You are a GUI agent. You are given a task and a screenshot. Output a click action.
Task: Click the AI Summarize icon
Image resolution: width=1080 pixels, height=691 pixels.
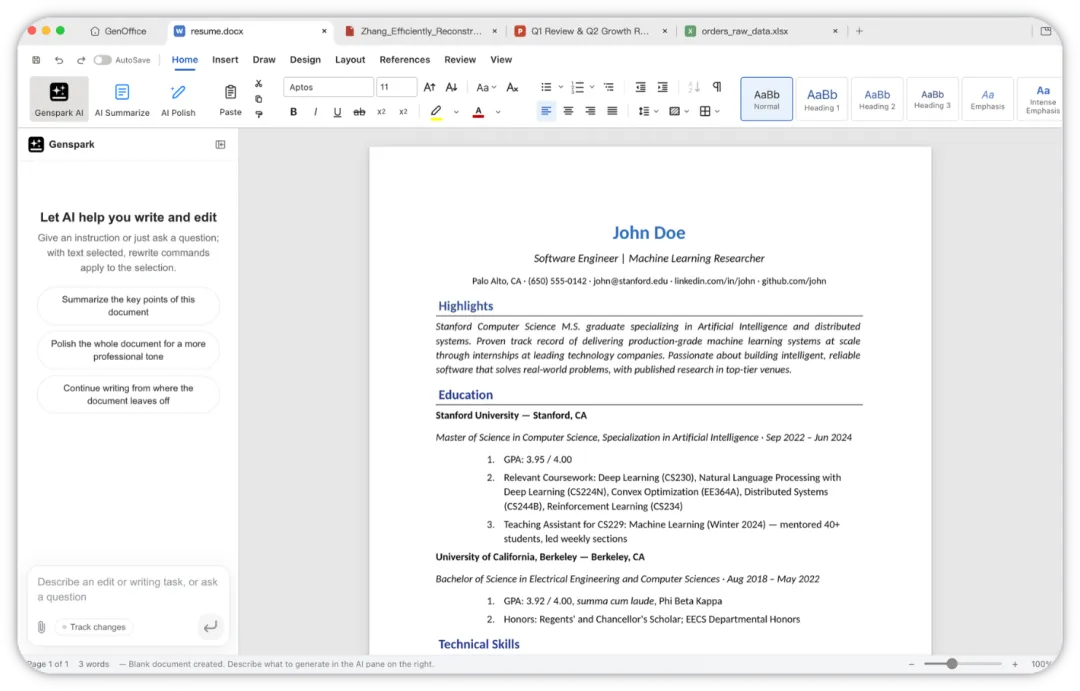tap(122, 92)
